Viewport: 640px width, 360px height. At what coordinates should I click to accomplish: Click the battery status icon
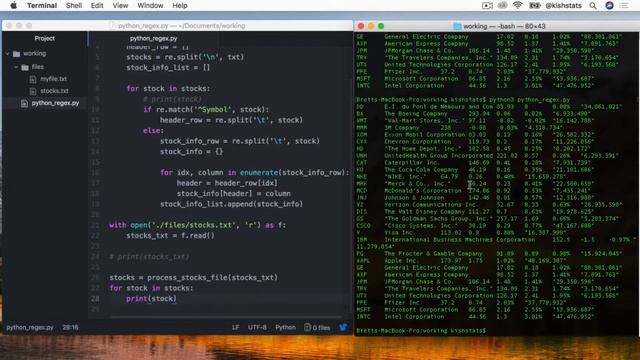(x=535, y=5)
